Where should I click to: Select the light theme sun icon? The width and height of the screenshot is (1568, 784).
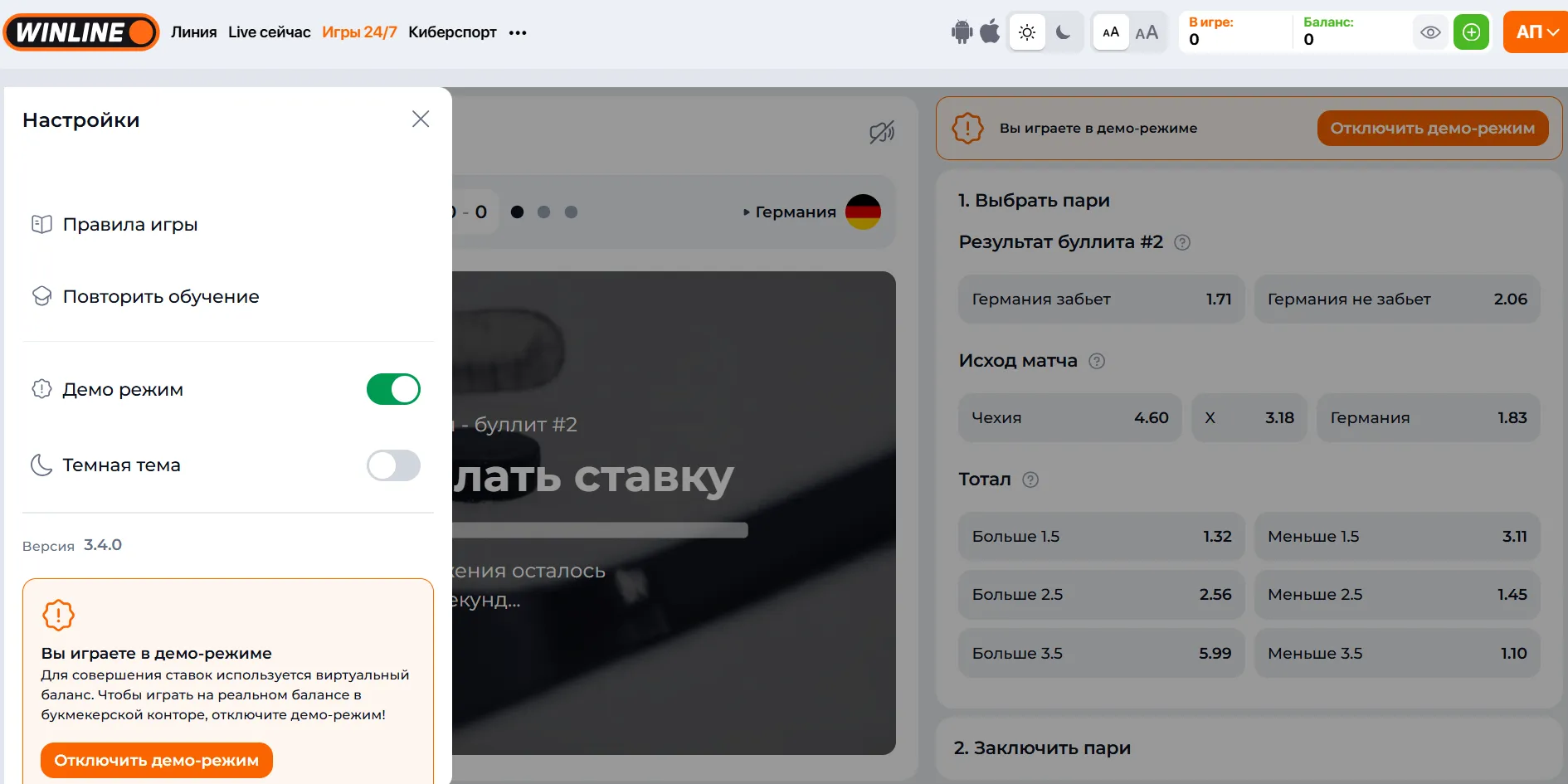pos(1027,32)
